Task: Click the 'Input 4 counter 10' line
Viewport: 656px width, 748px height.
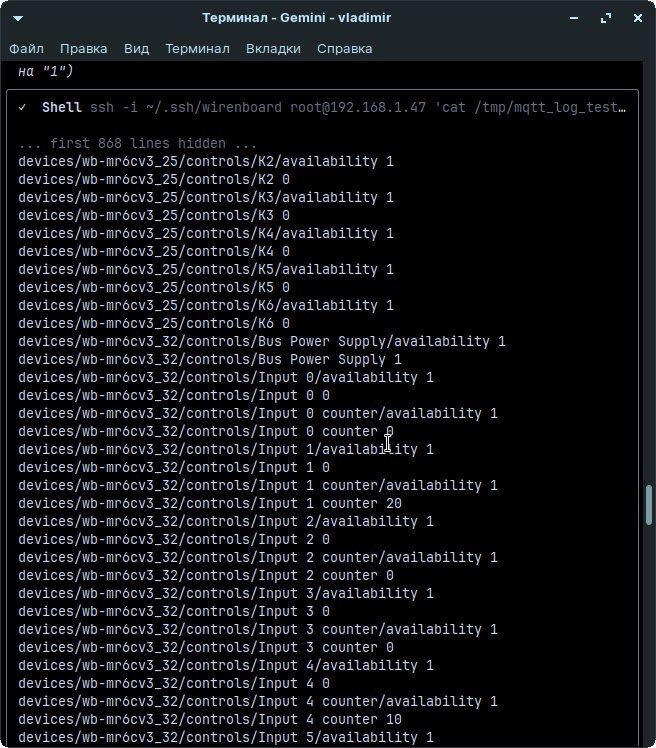Action: (210, 719)
